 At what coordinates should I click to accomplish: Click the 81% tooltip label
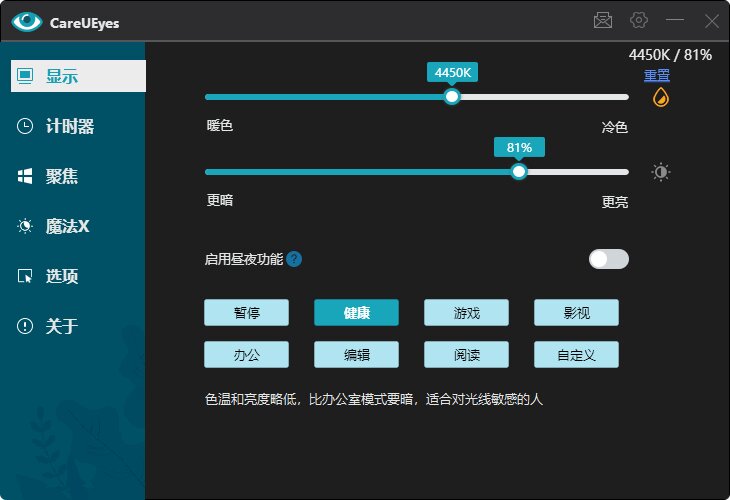coord(519,147)
